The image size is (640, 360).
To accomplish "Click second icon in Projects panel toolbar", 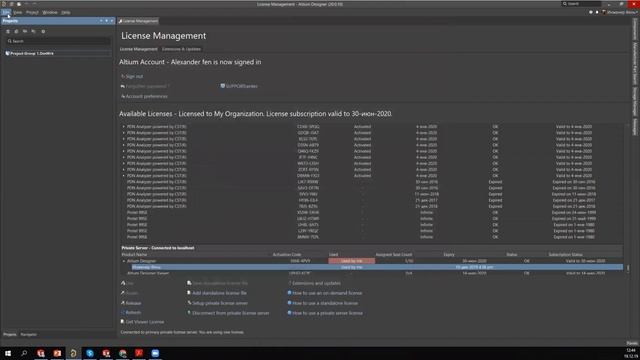I will [x=16, y=31].
